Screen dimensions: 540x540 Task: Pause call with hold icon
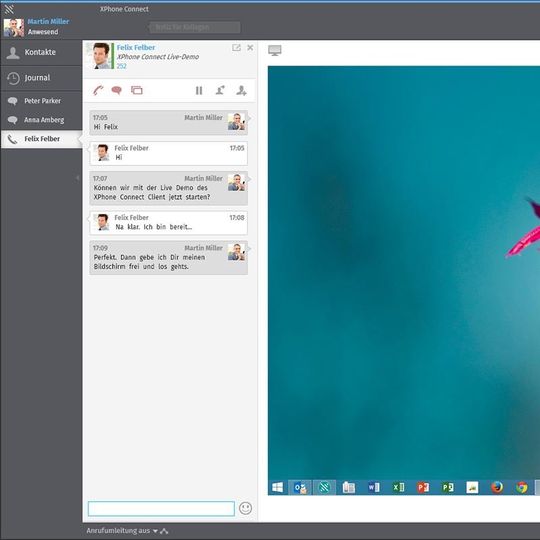[x=199, y=91]
